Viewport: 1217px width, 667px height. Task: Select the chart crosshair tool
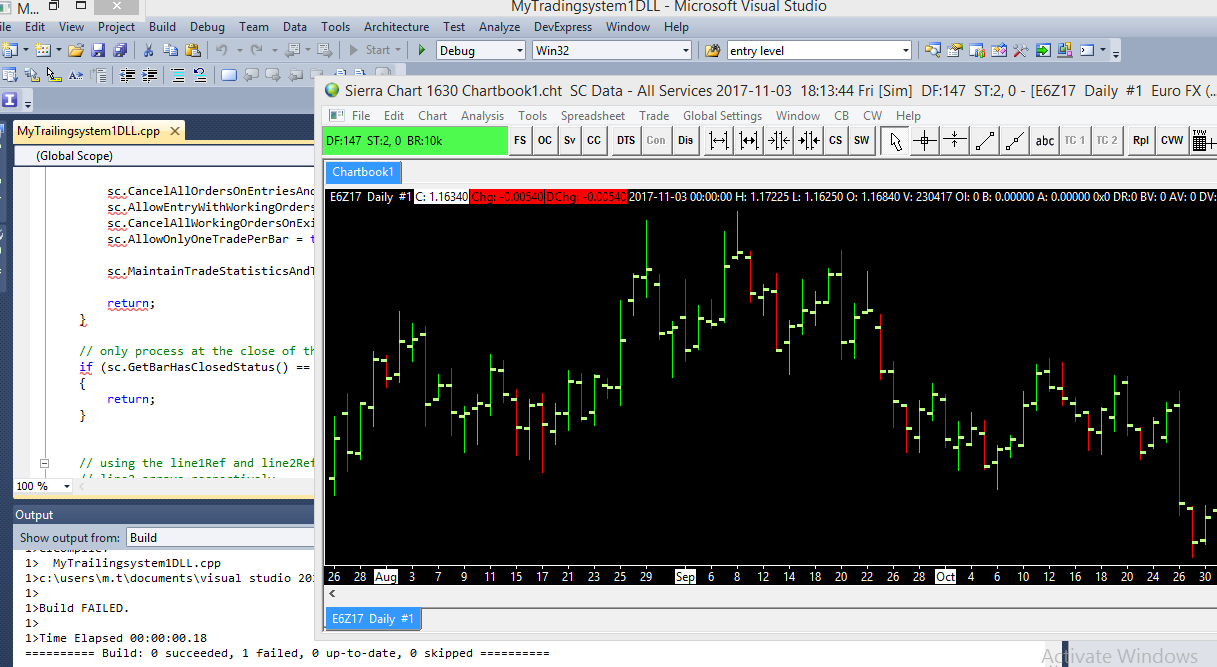(925, 141)
